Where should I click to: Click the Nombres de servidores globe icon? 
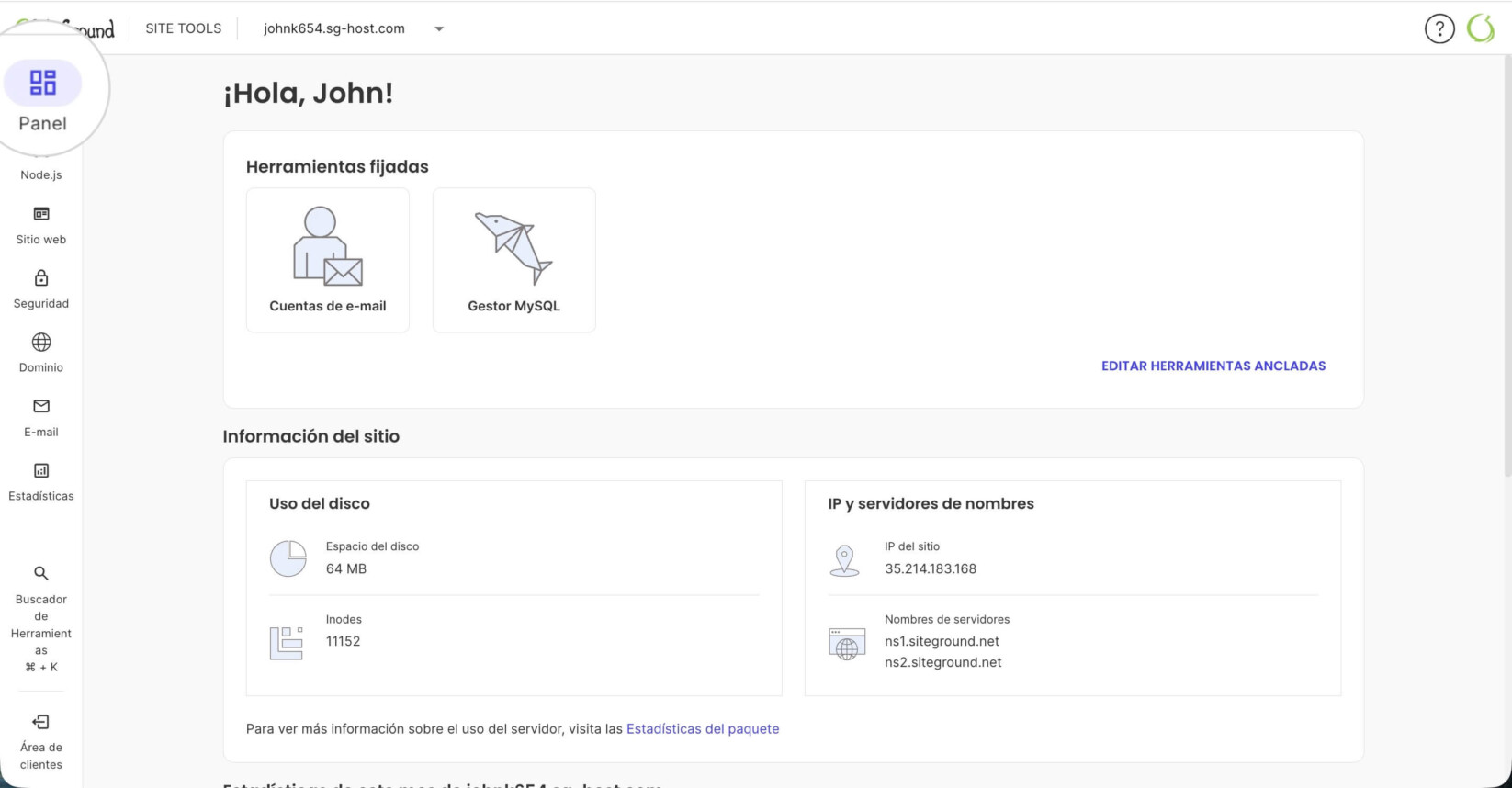coord(846,645)
